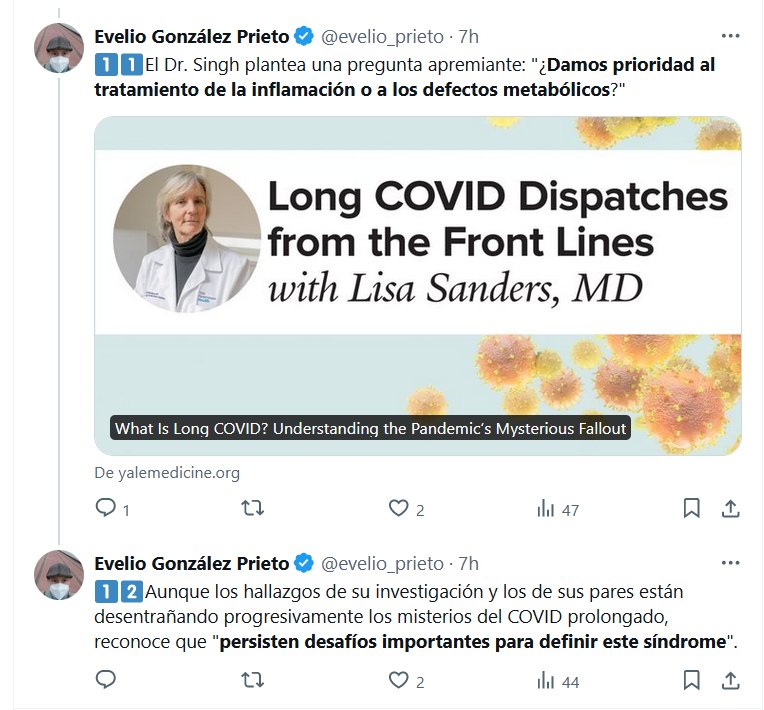Screen dimensions: 764x710
Task: Like the second tweet about COVID prolongado
Action: (x=399, y=681)
